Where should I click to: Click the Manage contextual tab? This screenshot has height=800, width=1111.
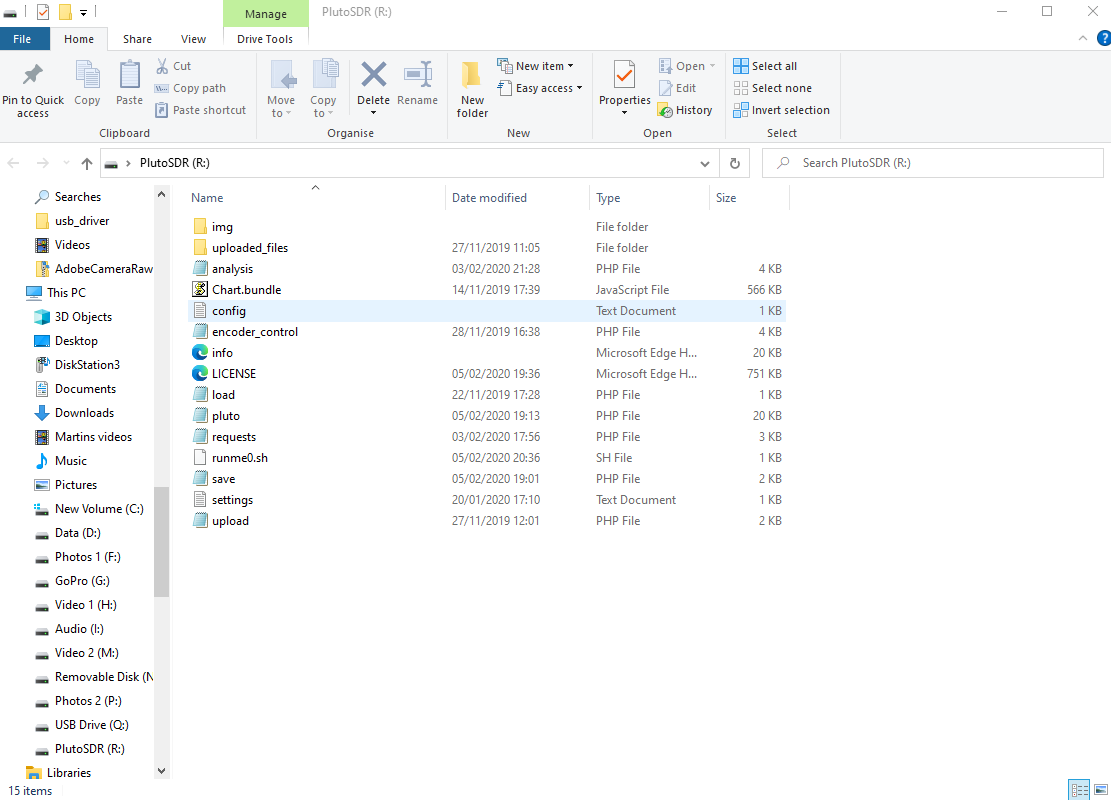point(266,13)
